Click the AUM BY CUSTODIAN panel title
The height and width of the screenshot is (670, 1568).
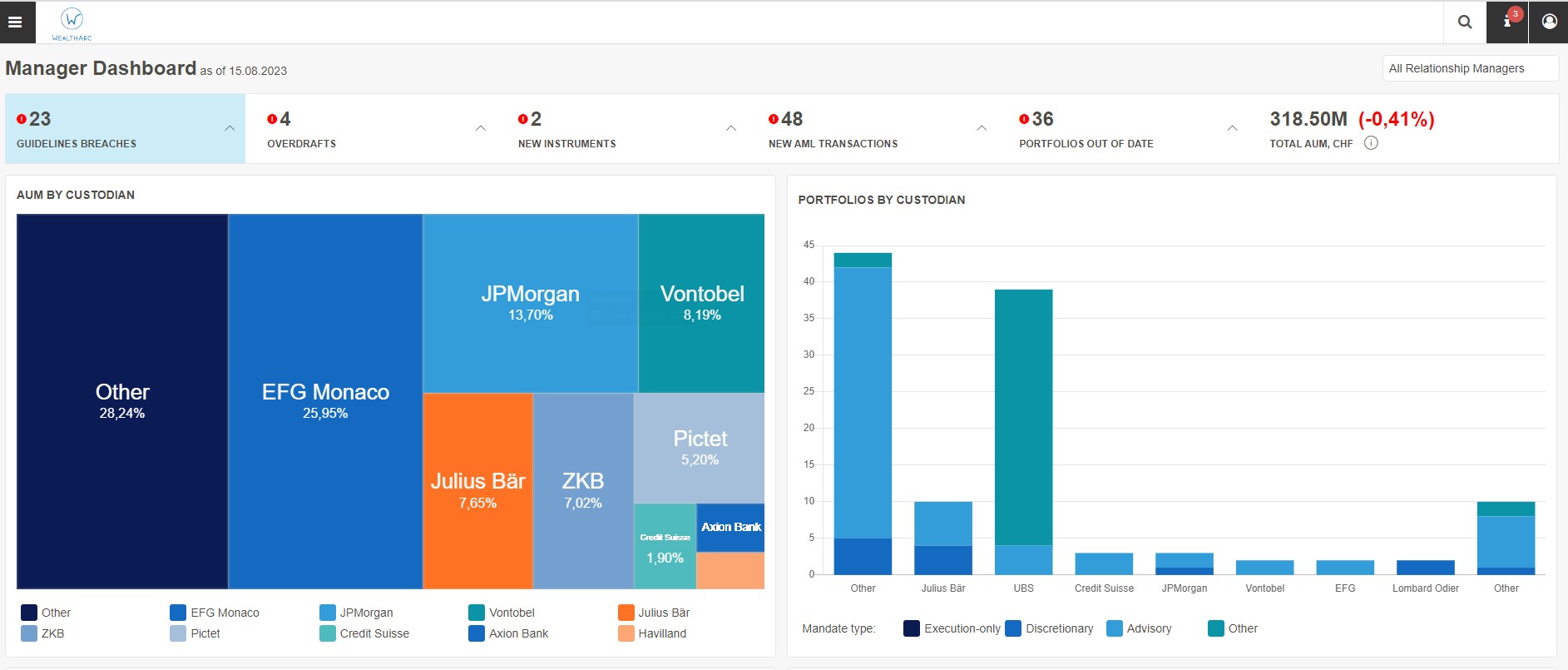point(76,195)
